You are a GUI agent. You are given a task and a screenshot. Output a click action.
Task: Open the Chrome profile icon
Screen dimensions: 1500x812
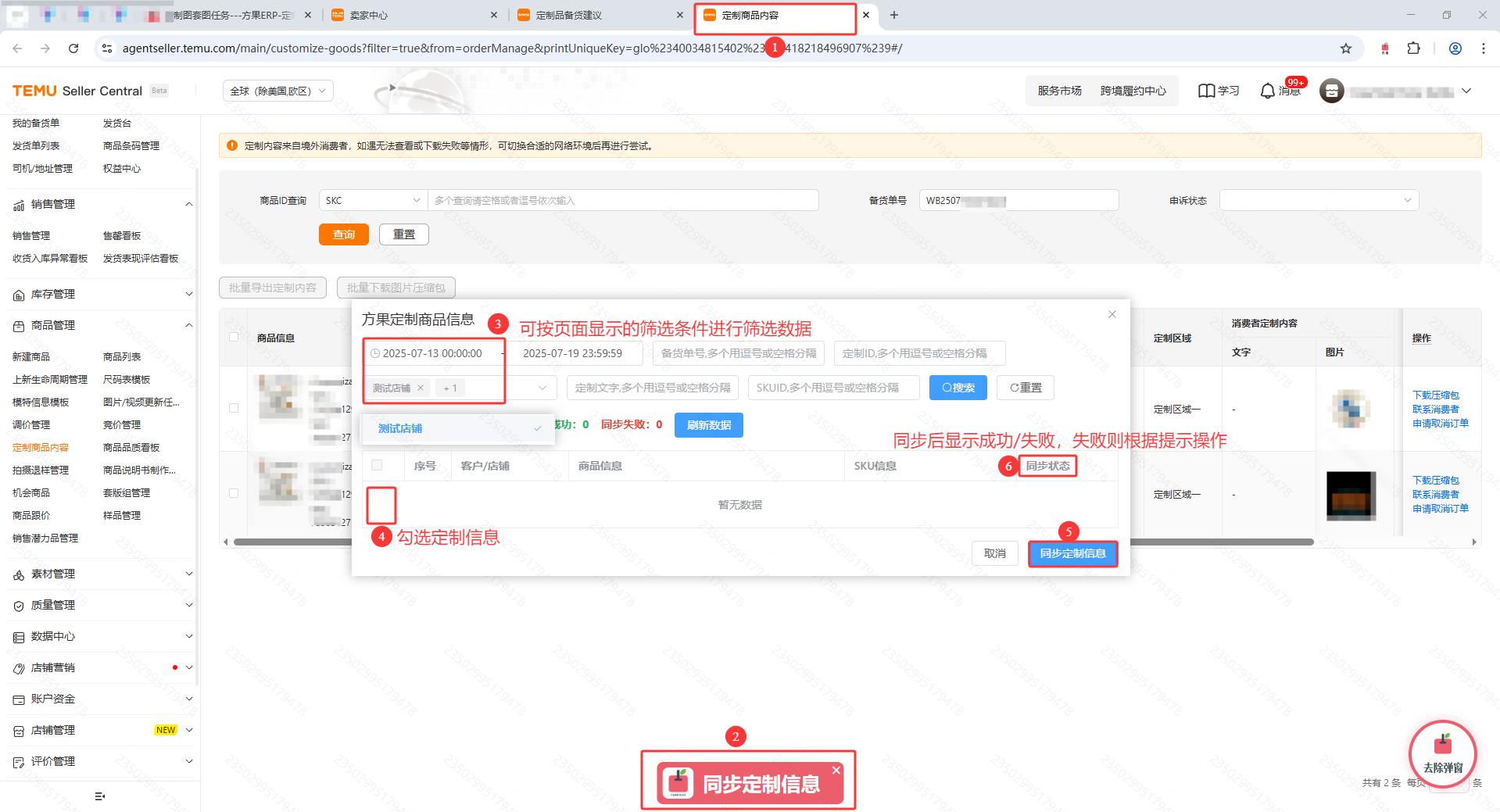click(x=1455, y=48)
